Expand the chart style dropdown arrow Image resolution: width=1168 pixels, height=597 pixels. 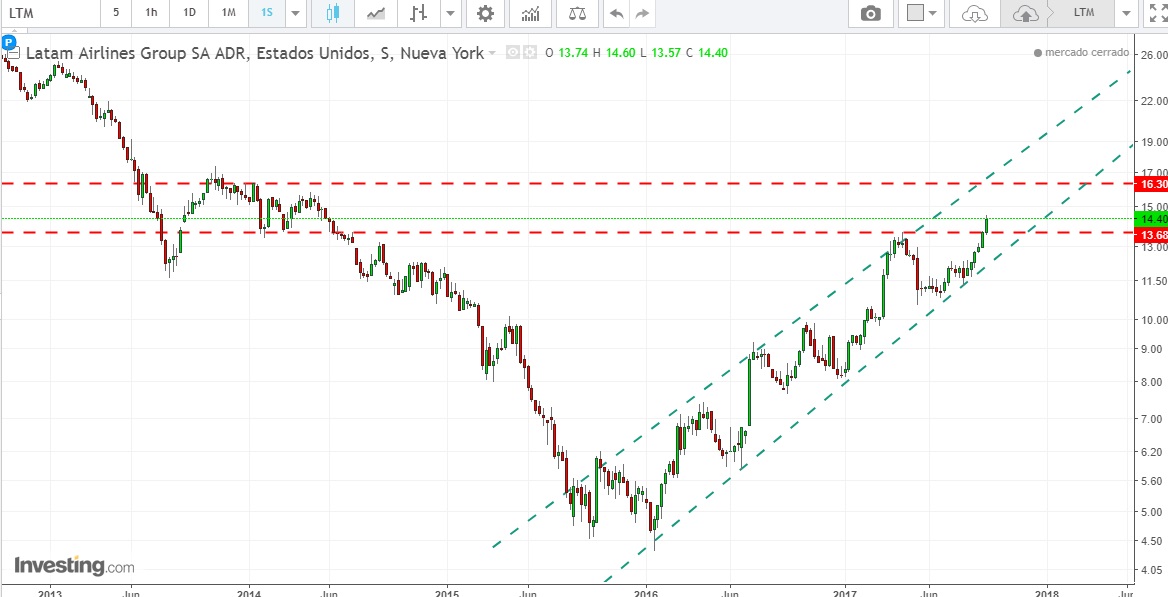pyautogui.click(x=451, y=13)
